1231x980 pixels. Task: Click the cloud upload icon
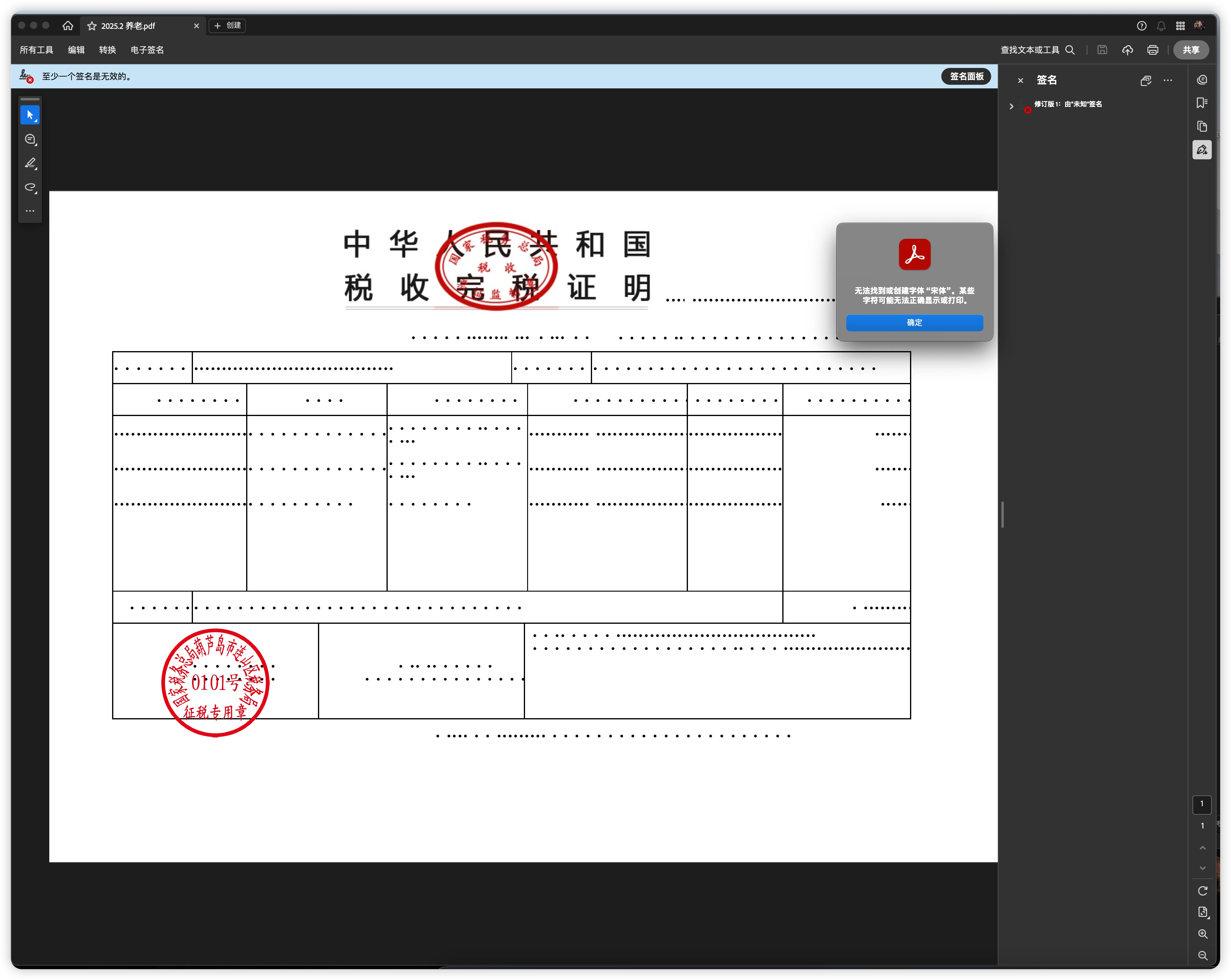1128,50
